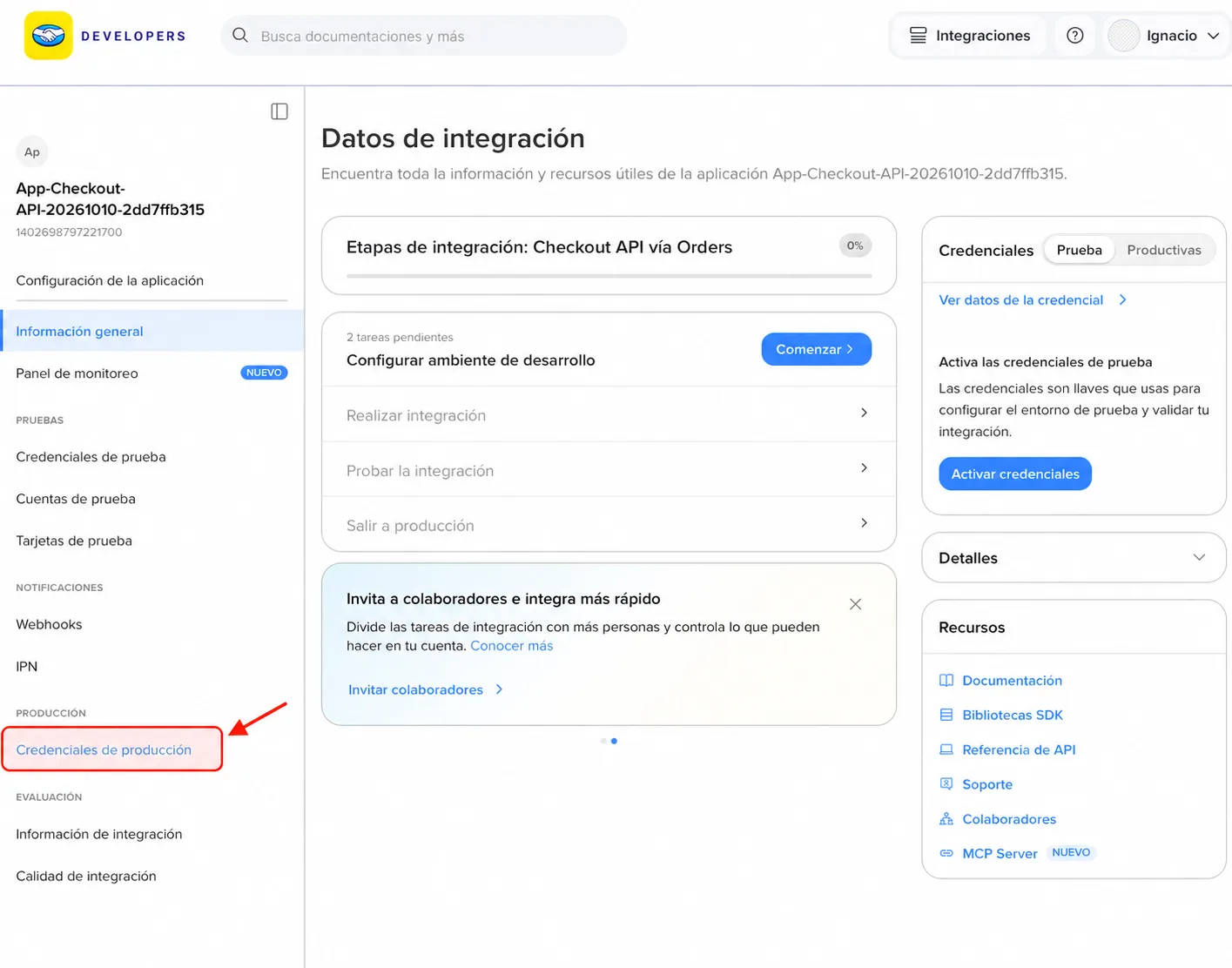Click the Comenzar button

click(x=816, y=349)
